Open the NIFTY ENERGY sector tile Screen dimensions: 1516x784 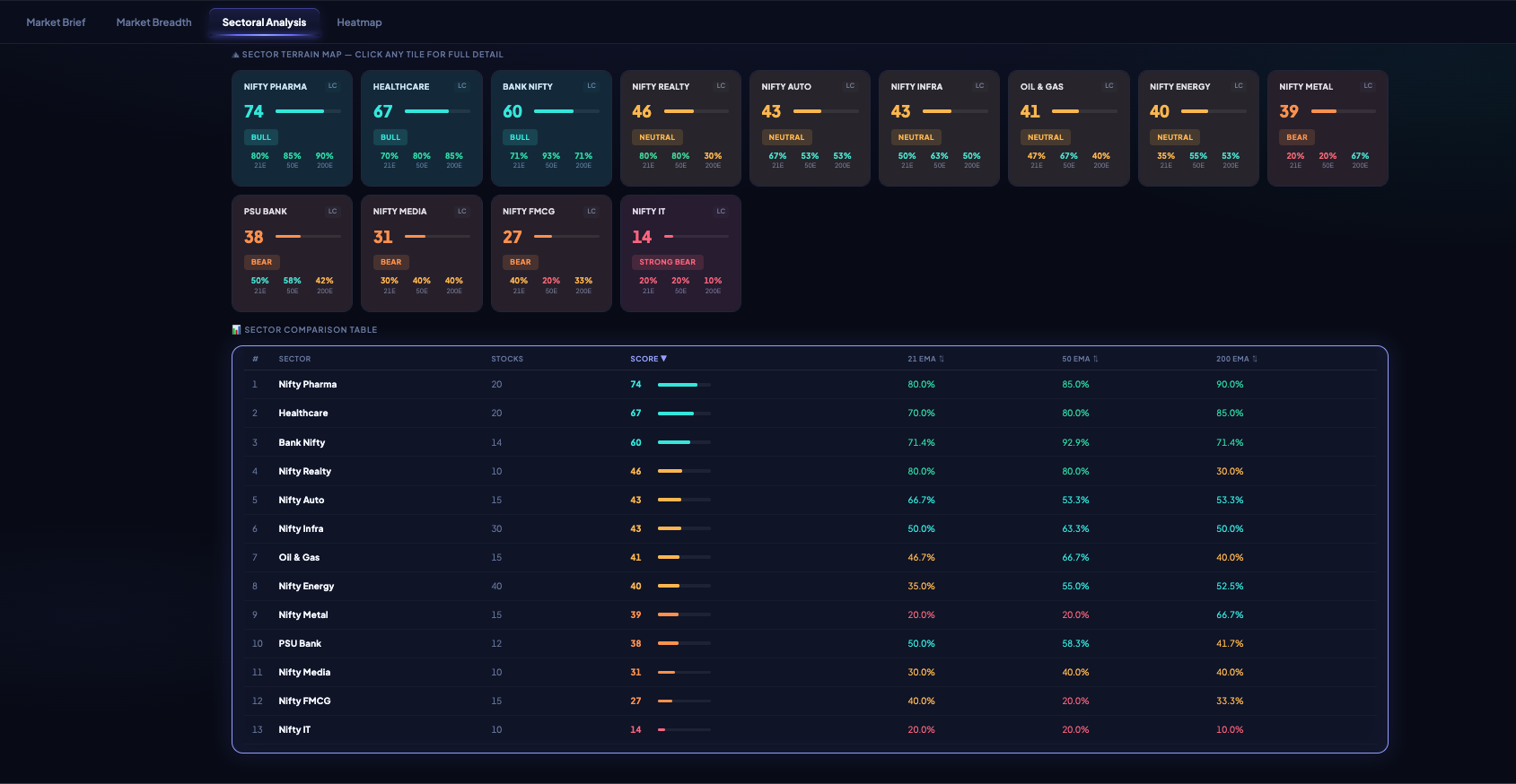point(1198,128)
